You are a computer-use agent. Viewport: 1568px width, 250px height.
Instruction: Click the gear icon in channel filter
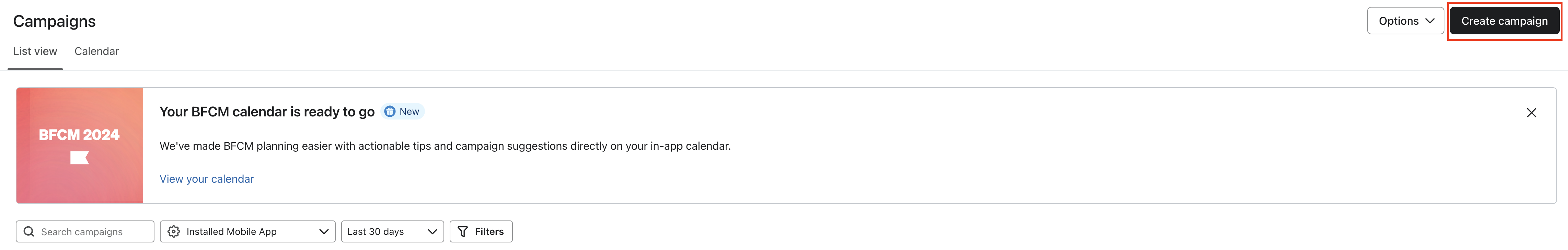(x=173, y=232)
